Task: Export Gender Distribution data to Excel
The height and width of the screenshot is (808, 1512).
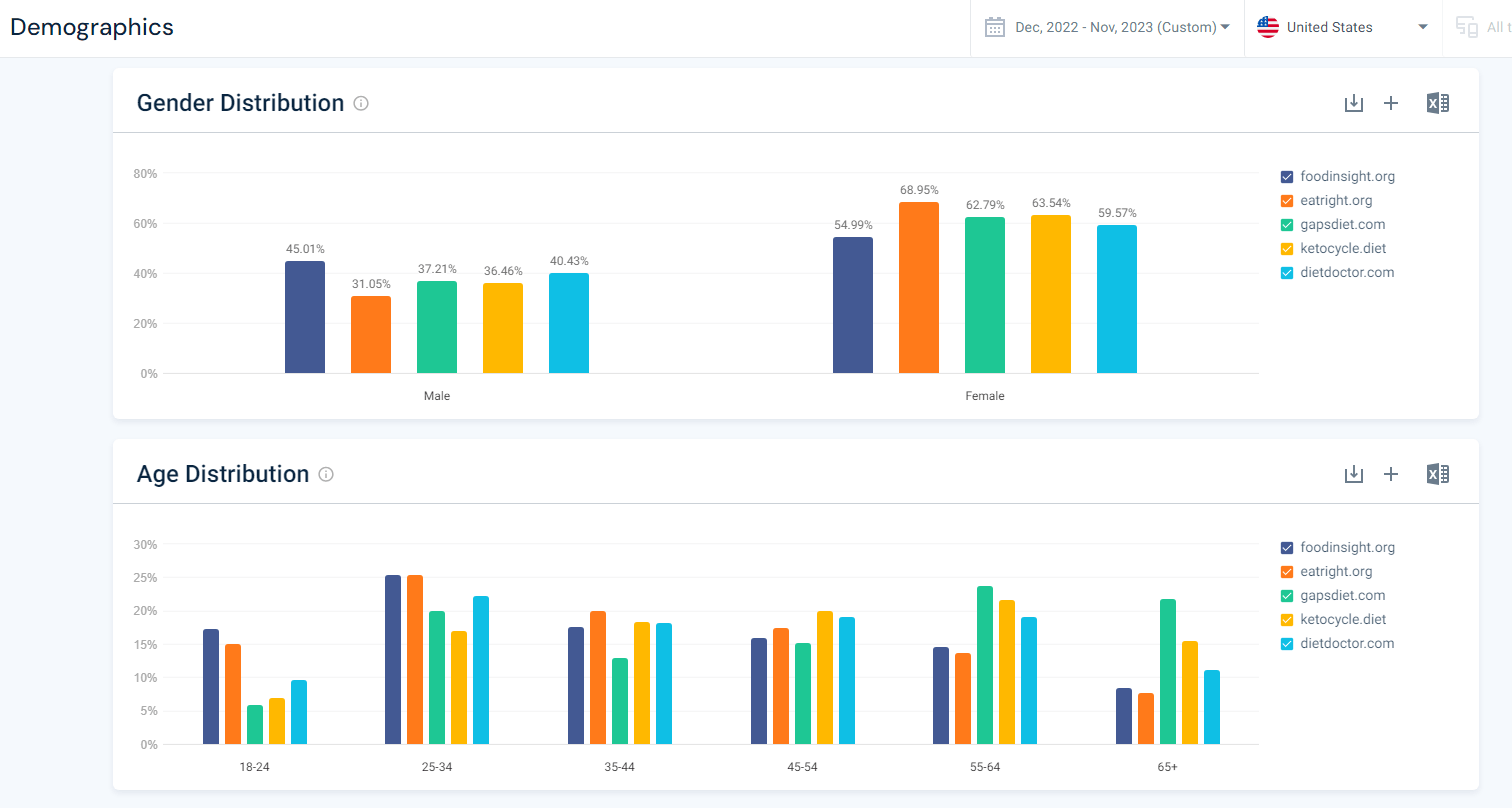Action: (x=1438, y=103)
